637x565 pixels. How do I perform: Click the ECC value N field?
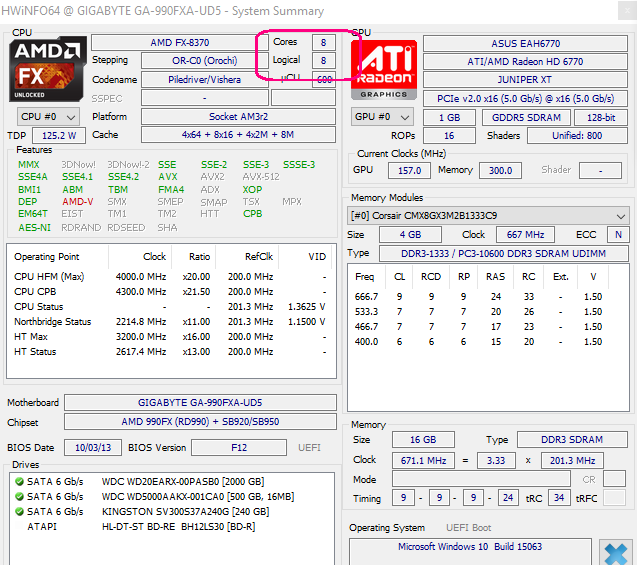618,235
